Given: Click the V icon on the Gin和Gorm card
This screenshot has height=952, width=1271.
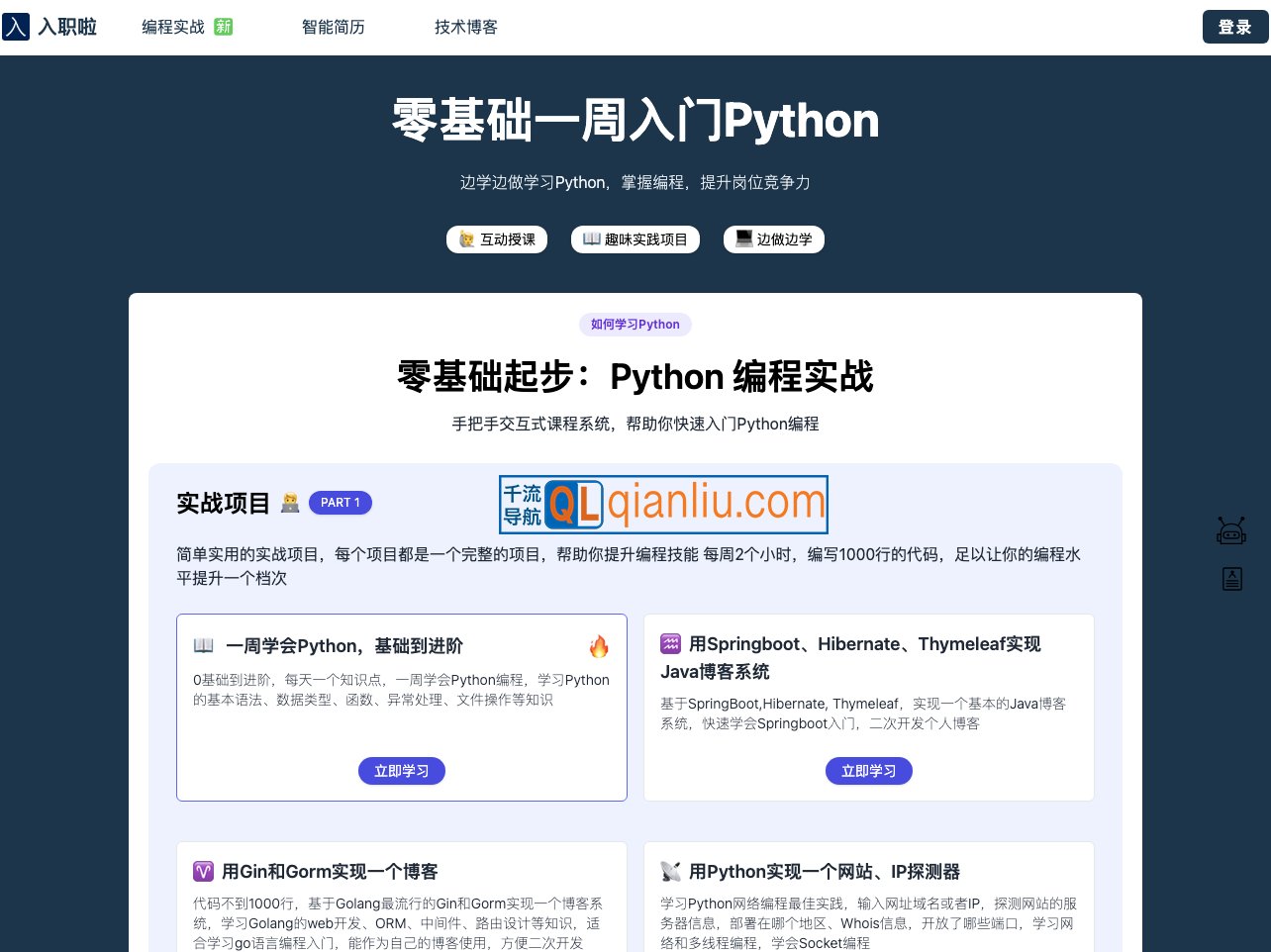Looking at the screenshot, I should 203,871.
